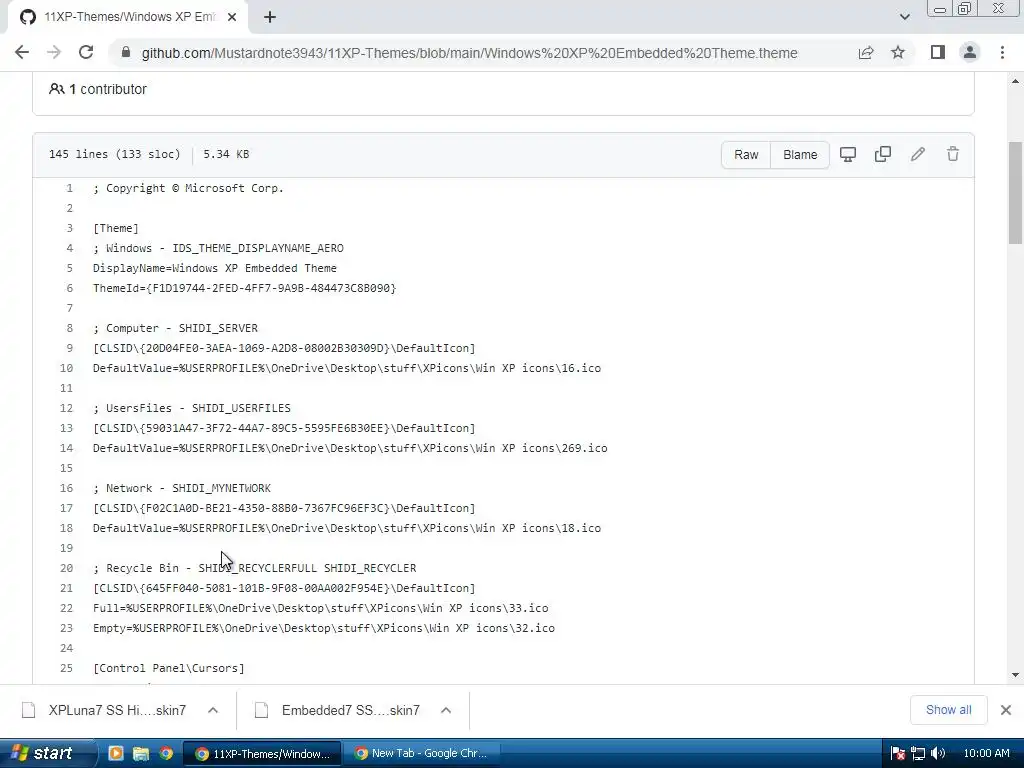Screen dimensions: 1024x768
Task: Close the 11XP-Themes tab
Action: pyautogui.click(x=232, y=17)
